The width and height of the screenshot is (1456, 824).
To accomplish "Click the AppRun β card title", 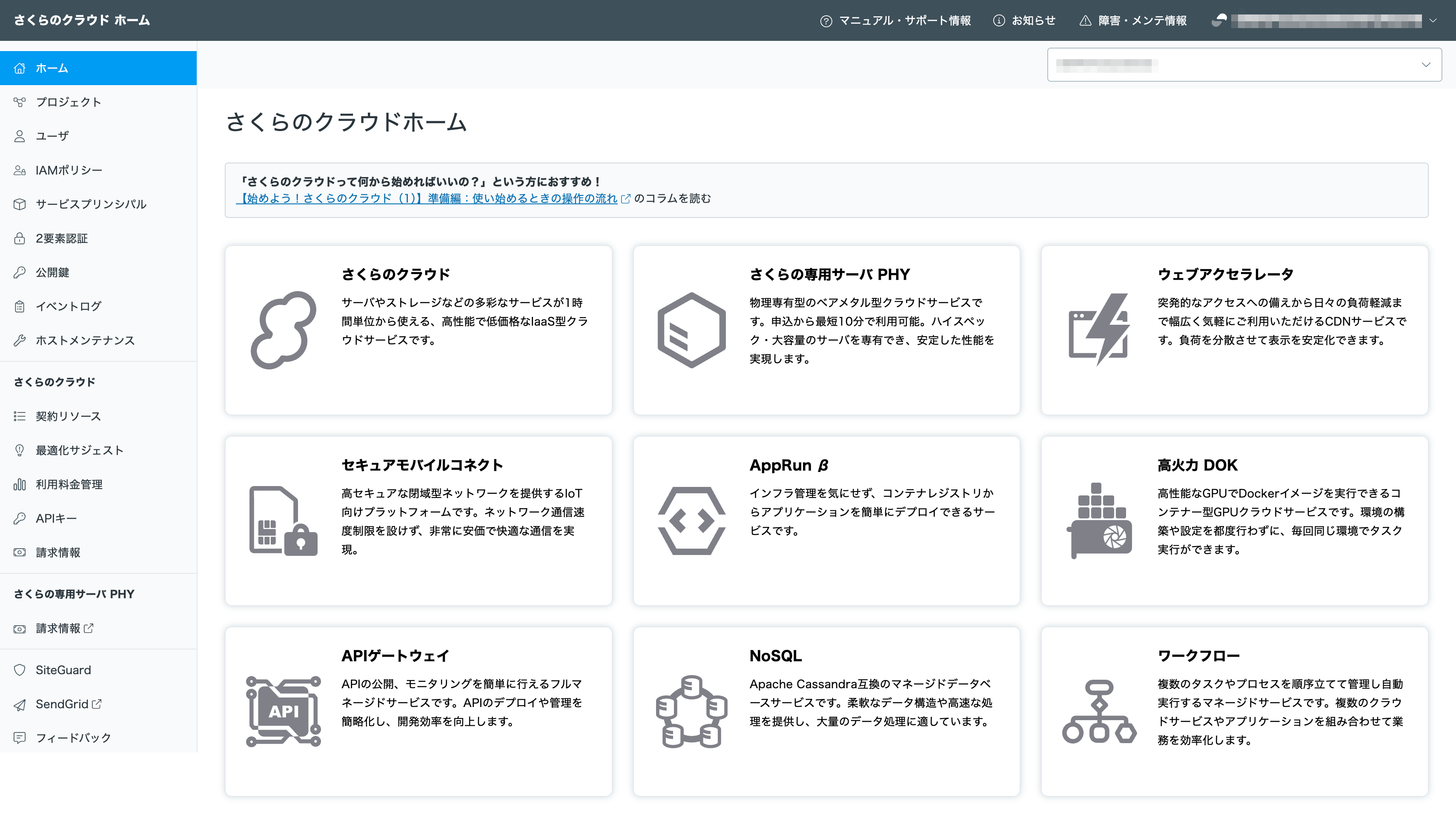I will point(788,465).
